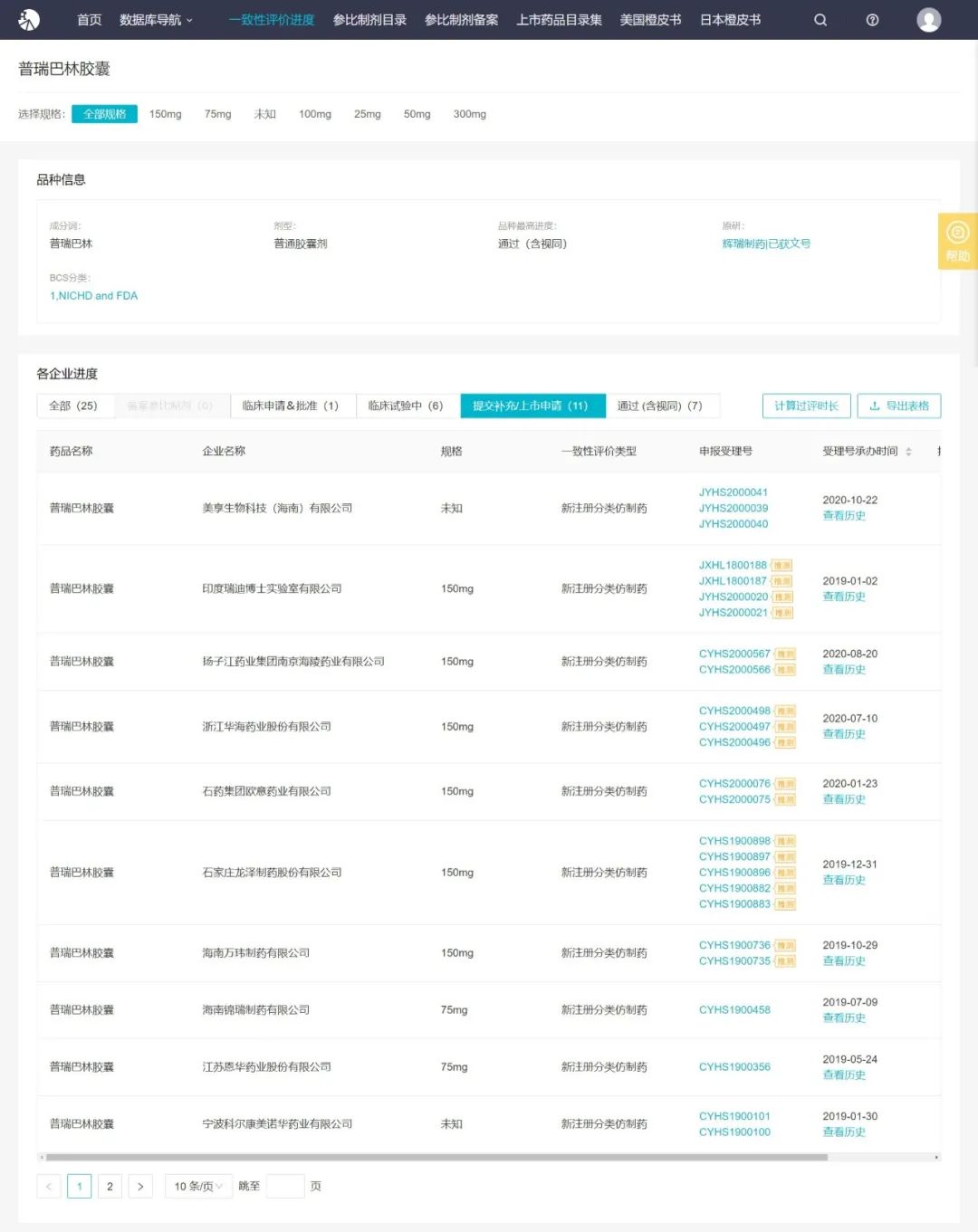Select company 海南万玮制药有限公司

point(255,953)
